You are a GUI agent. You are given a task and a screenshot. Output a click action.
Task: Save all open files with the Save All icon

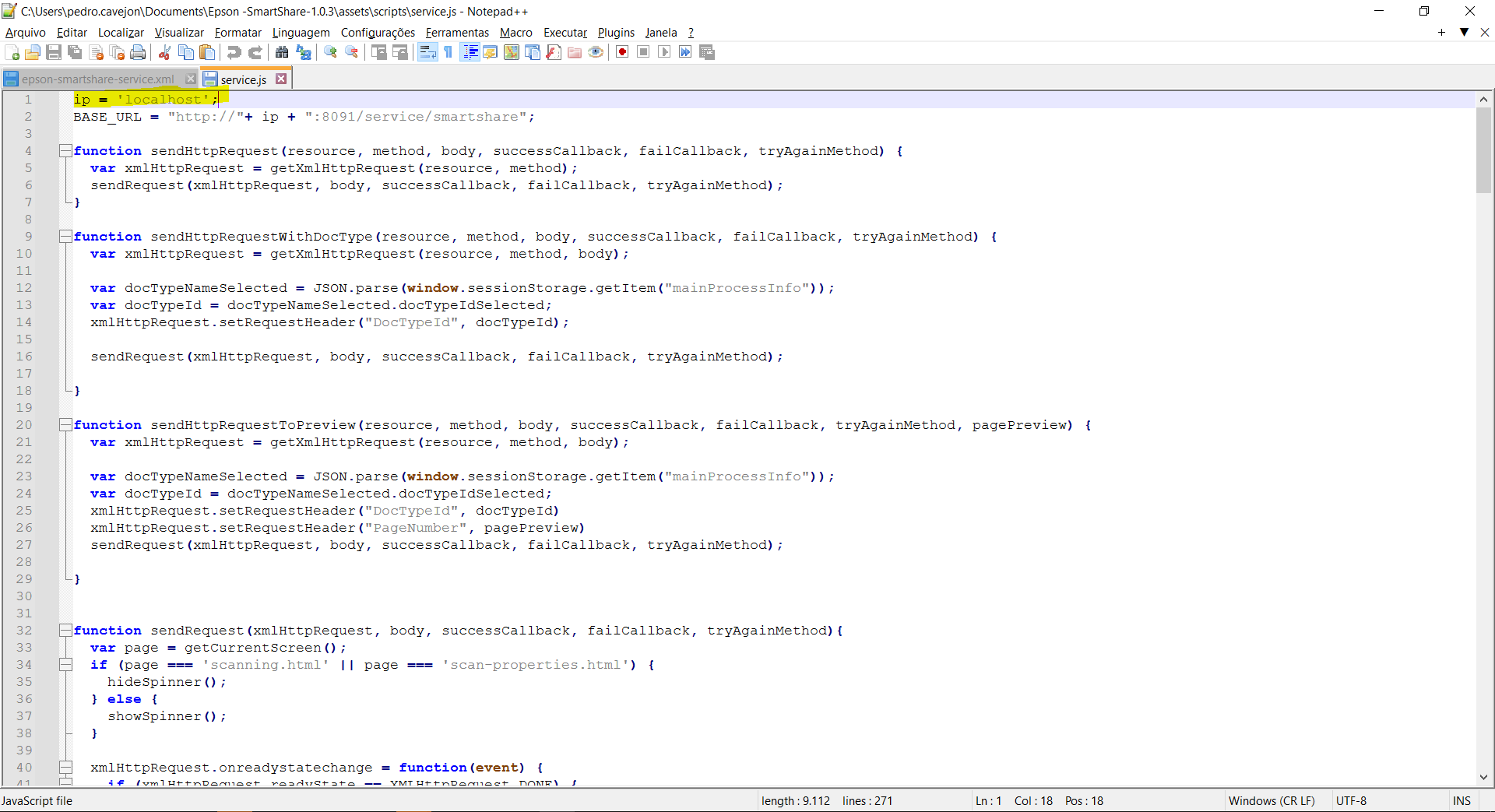[75, 52]
